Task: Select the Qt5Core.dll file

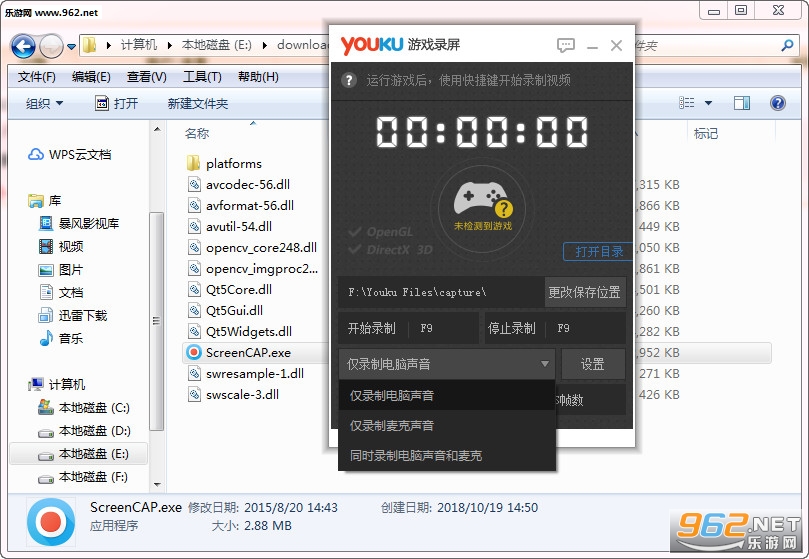Action: click(x=230, y=290)
